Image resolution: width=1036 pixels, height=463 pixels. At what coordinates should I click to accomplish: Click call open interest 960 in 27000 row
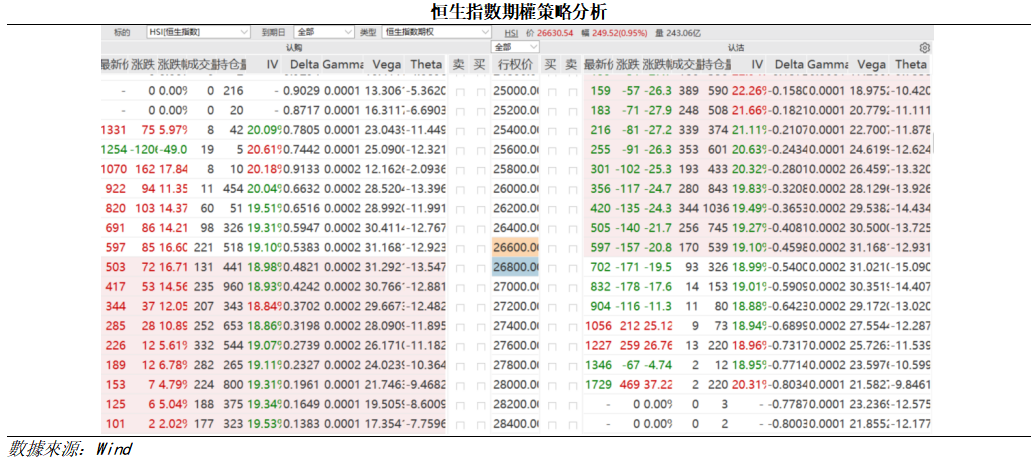tap(234, 287)
